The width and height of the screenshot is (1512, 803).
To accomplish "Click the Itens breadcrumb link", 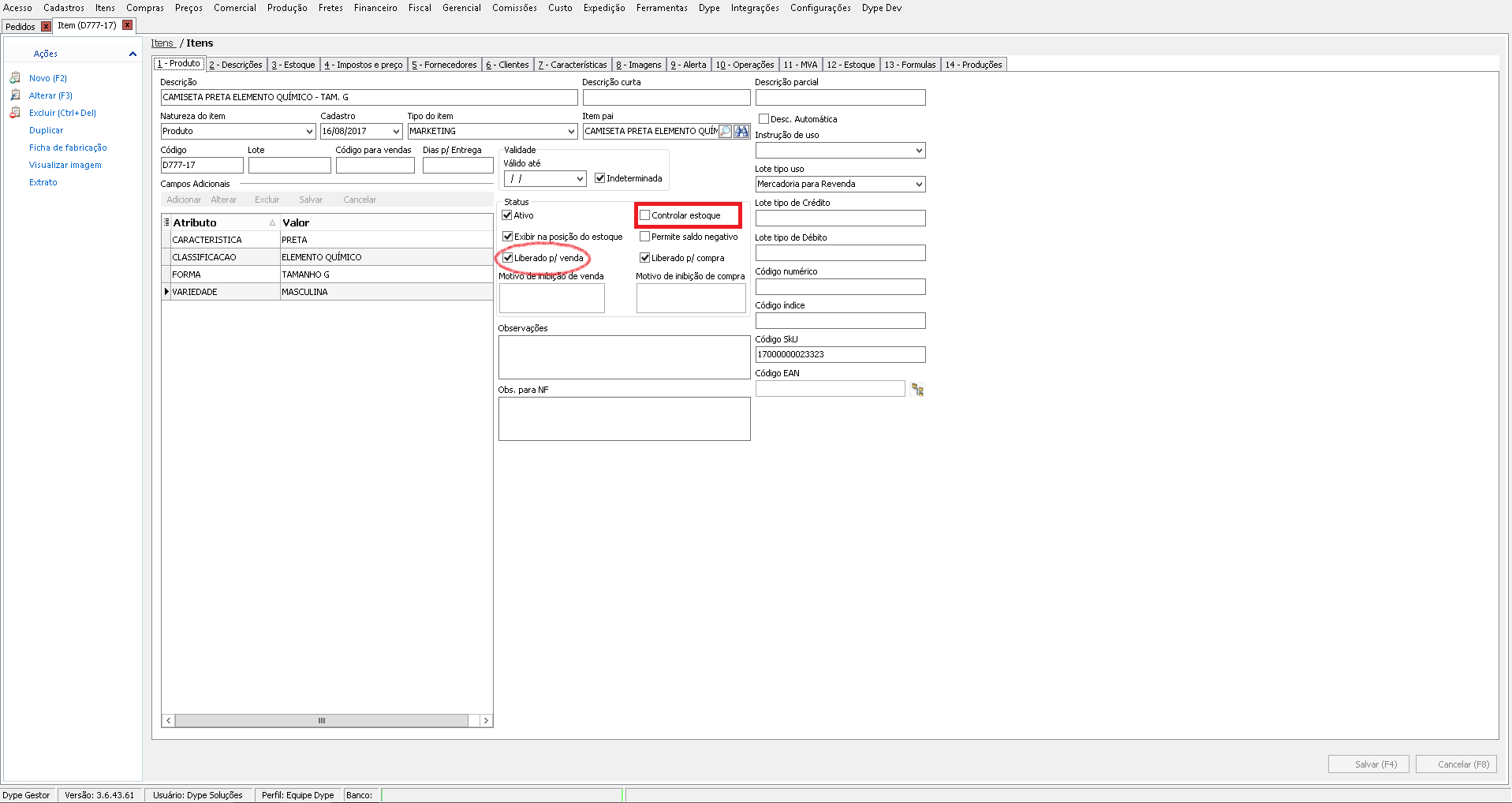I will coord(162,43).
